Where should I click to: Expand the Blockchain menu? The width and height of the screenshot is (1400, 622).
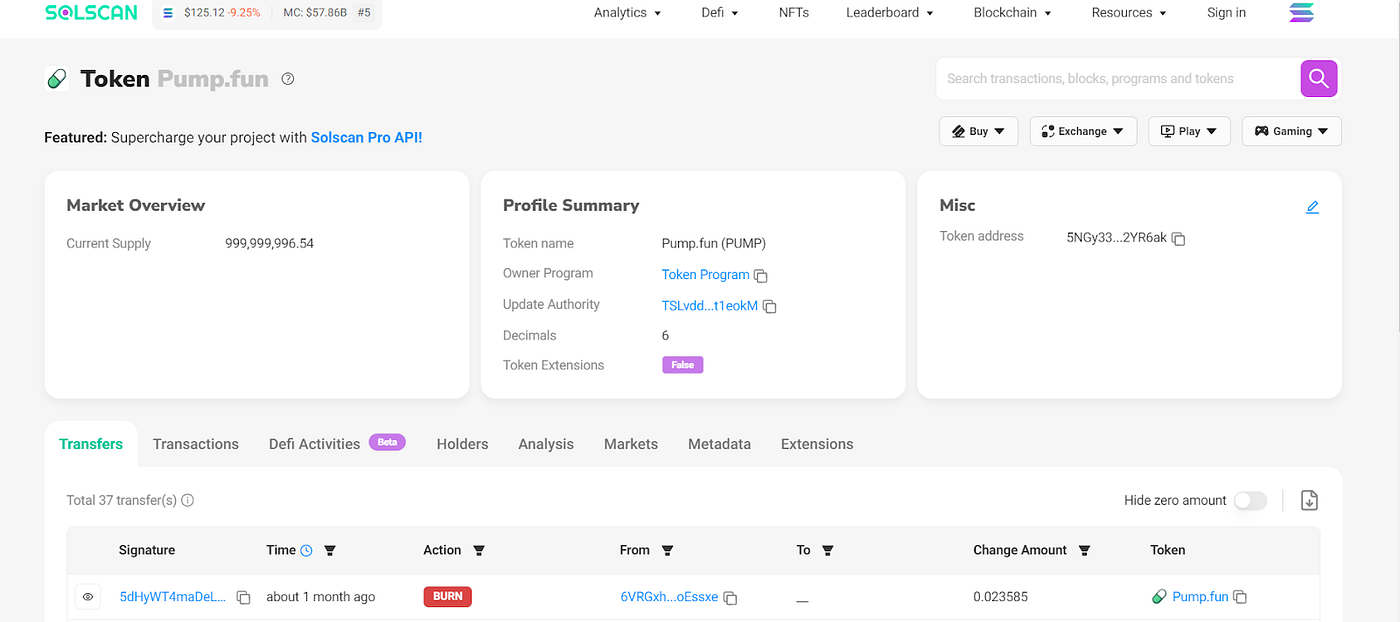pyautogui.click(x=1013, y=13)
